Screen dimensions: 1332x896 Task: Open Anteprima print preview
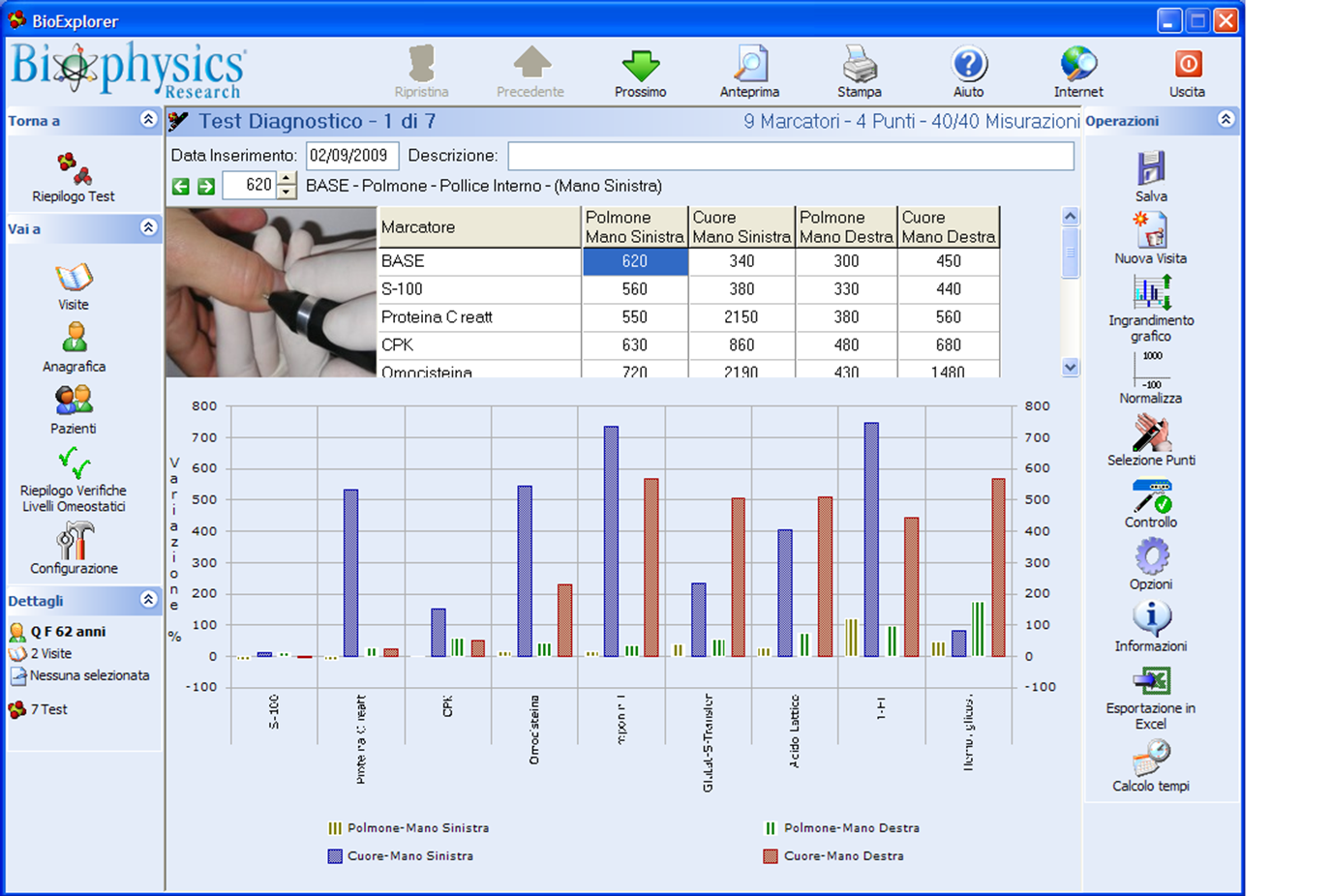pos(749,65)
